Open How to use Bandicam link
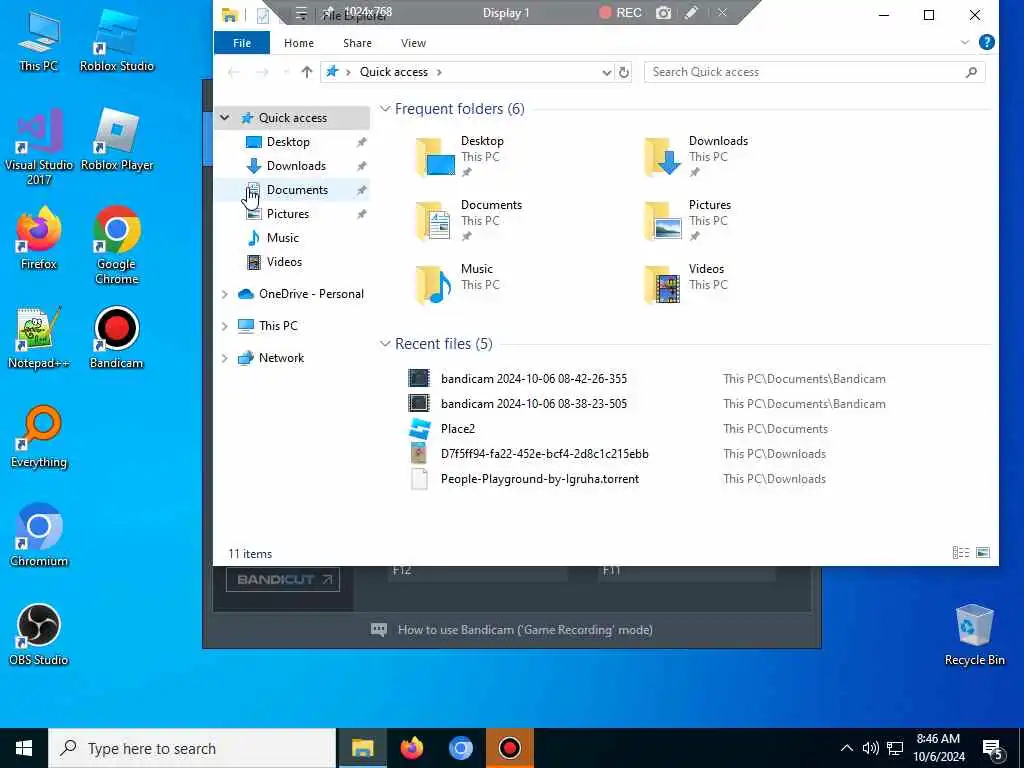The image size is (1024, 768). 524,630
